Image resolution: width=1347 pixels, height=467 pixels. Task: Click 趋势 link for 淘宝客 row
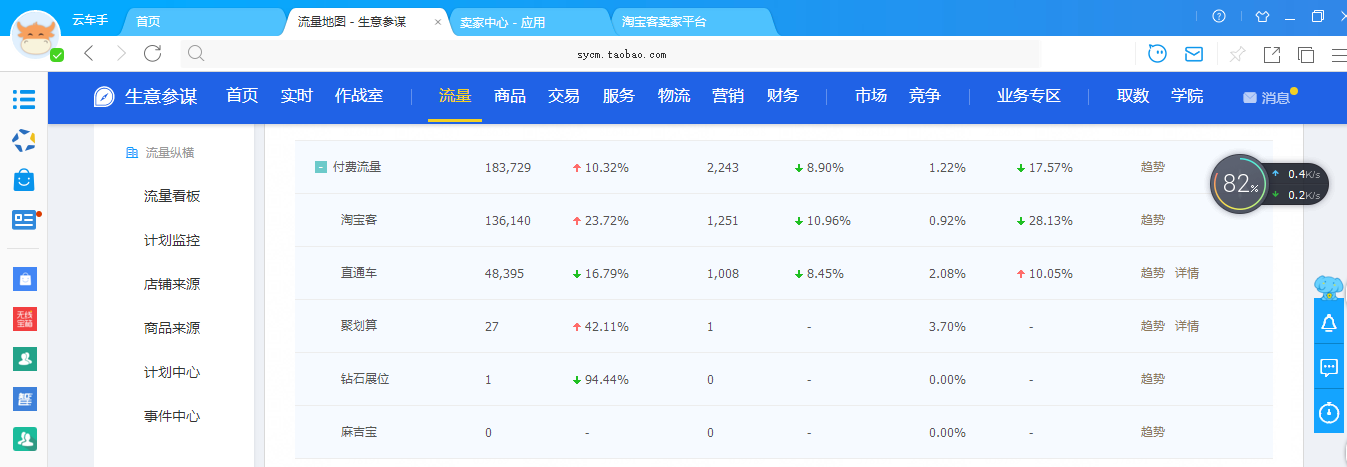click(x=1152, y=220)
